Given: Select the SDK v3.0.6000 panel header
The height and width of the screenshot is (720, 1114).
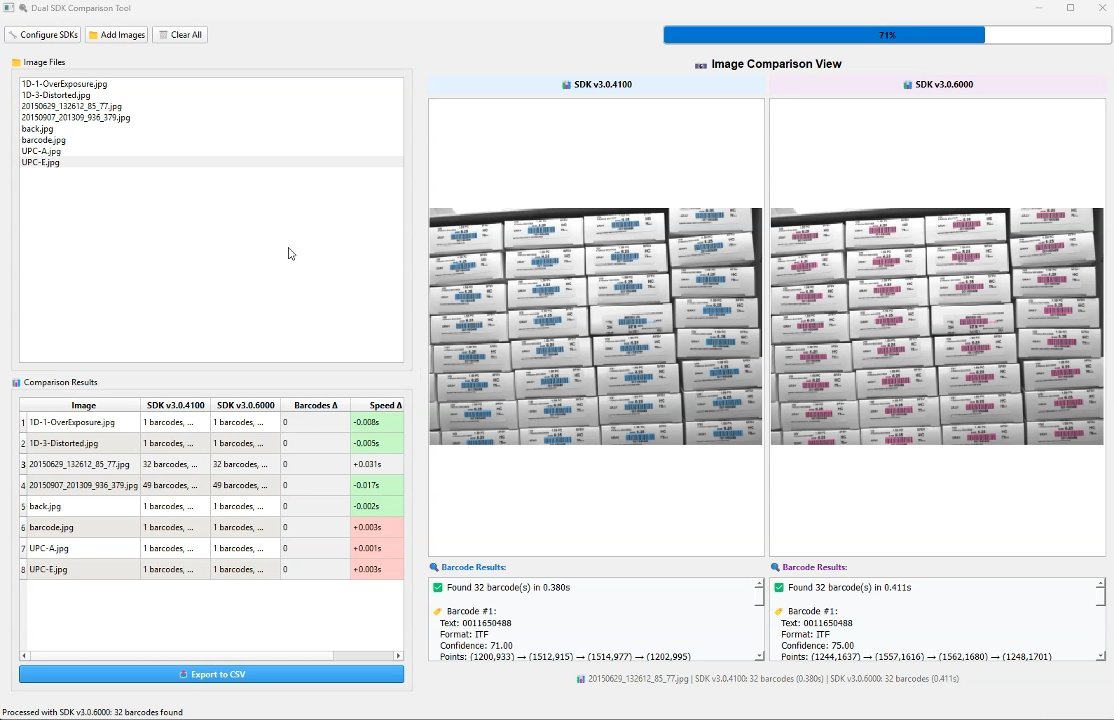Looking at the screenshot, I should [x=937, y=85].
